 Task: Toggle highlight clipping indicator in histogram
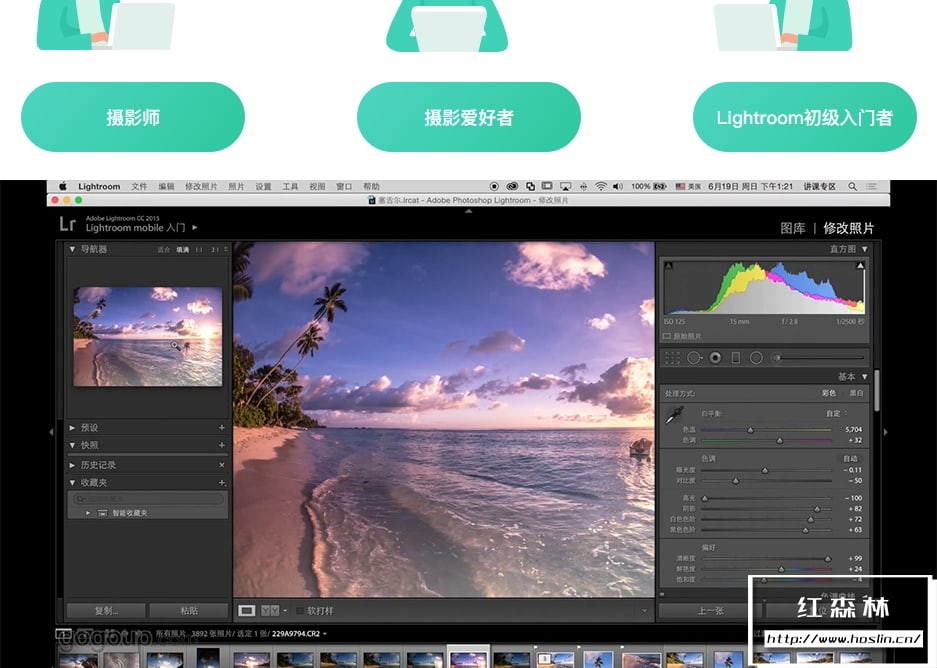point(860,265)
